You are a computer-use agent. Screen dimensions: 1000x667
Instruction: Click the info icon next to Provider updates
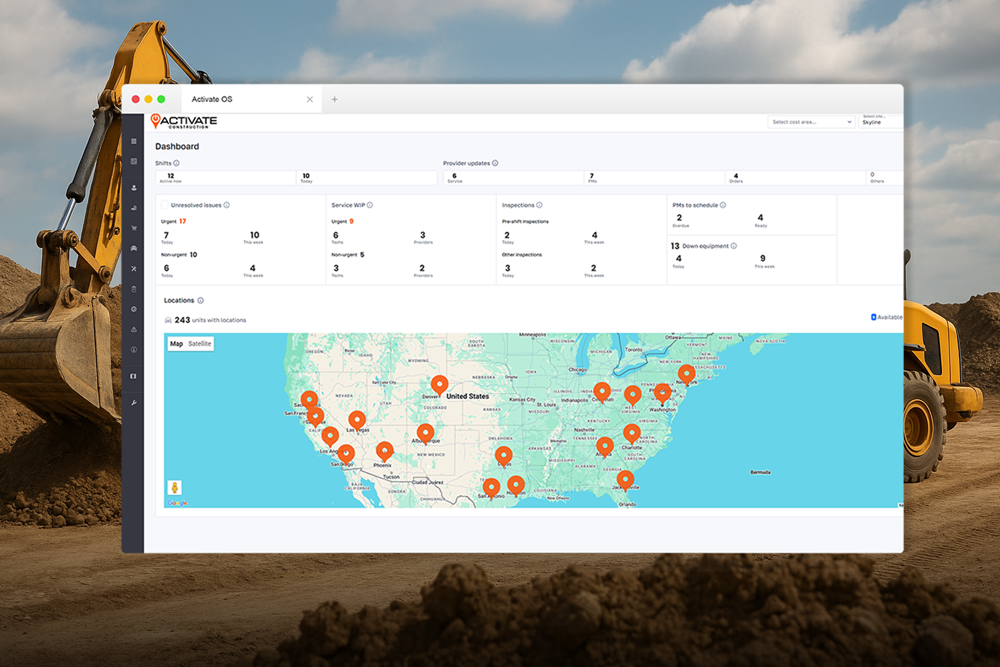tap(495, 163)
